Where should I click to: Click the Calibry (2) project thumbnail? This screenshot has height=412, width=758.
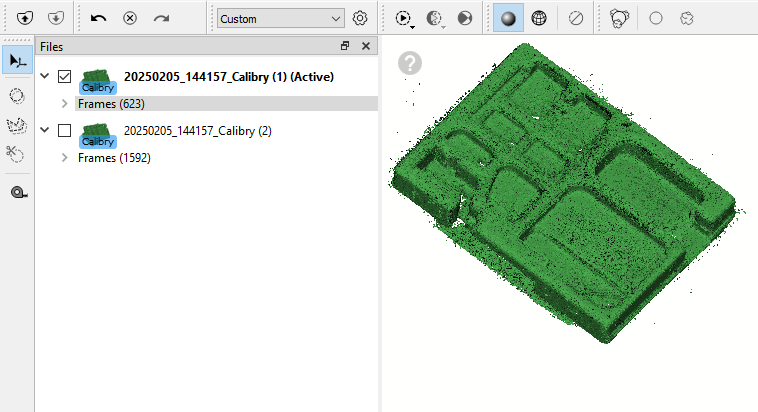point(98,136)
